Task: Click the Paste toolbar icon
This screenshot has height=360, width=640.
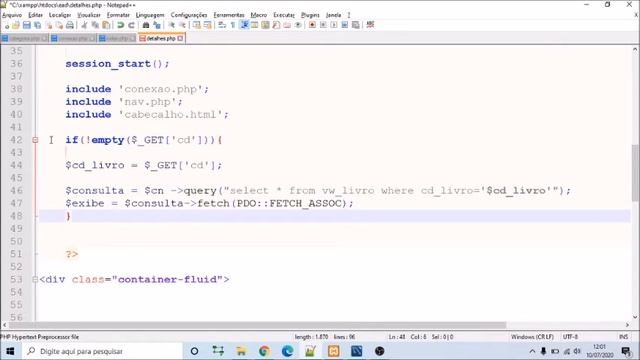Action: (x=106, y=25)
